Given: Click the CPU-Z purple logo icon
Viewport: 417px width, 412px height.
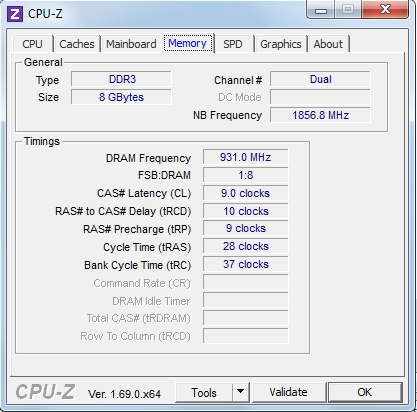Looking at the screenshot, I should point(15,14).
